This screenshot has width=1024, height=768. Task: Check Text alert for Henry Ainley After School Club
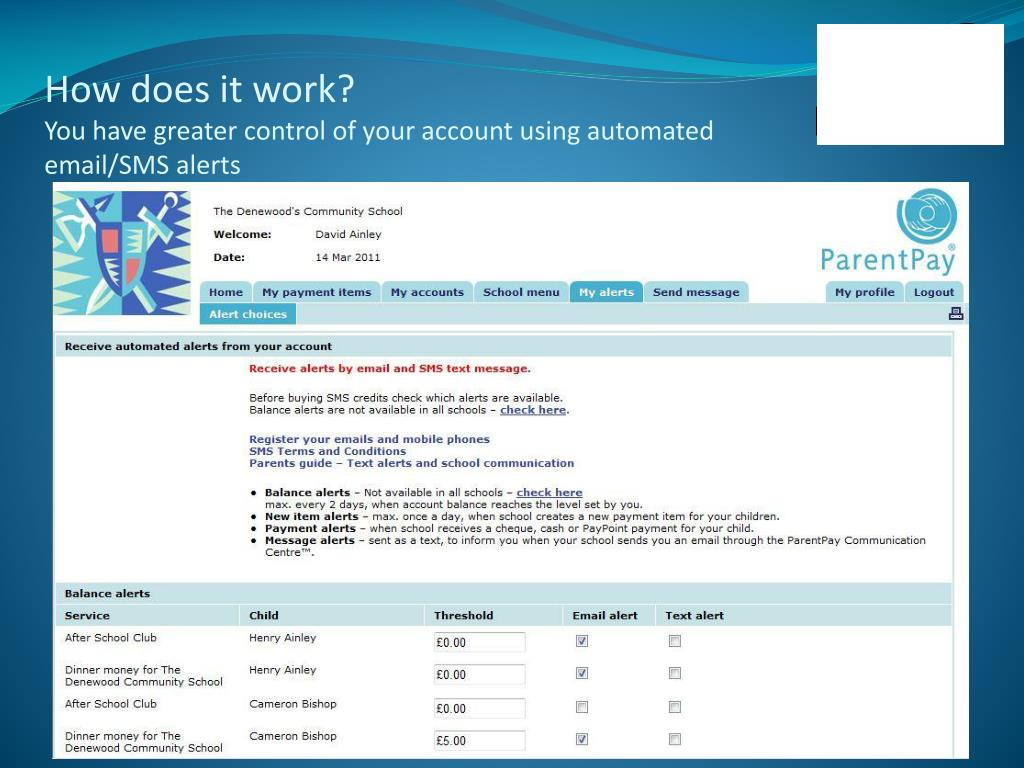[675, 641]
